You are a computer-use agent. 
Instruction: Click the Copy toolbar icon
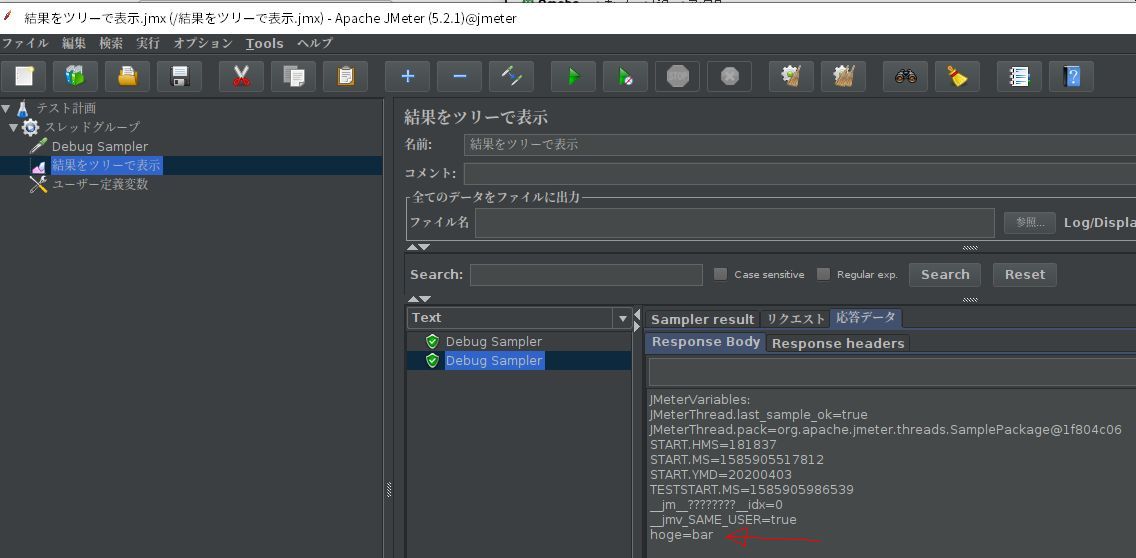293,76
